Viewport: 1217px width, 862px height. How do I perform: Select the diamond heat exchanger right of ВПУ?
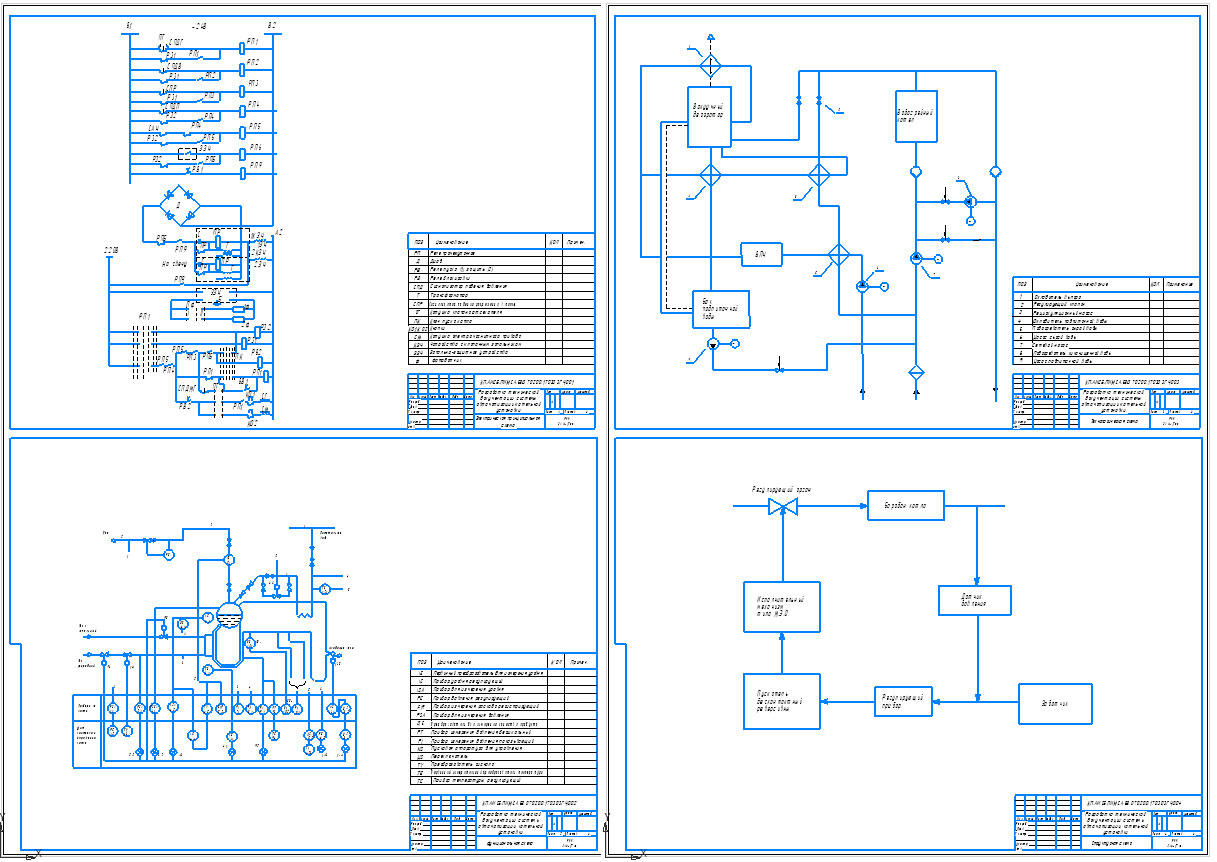838,255
